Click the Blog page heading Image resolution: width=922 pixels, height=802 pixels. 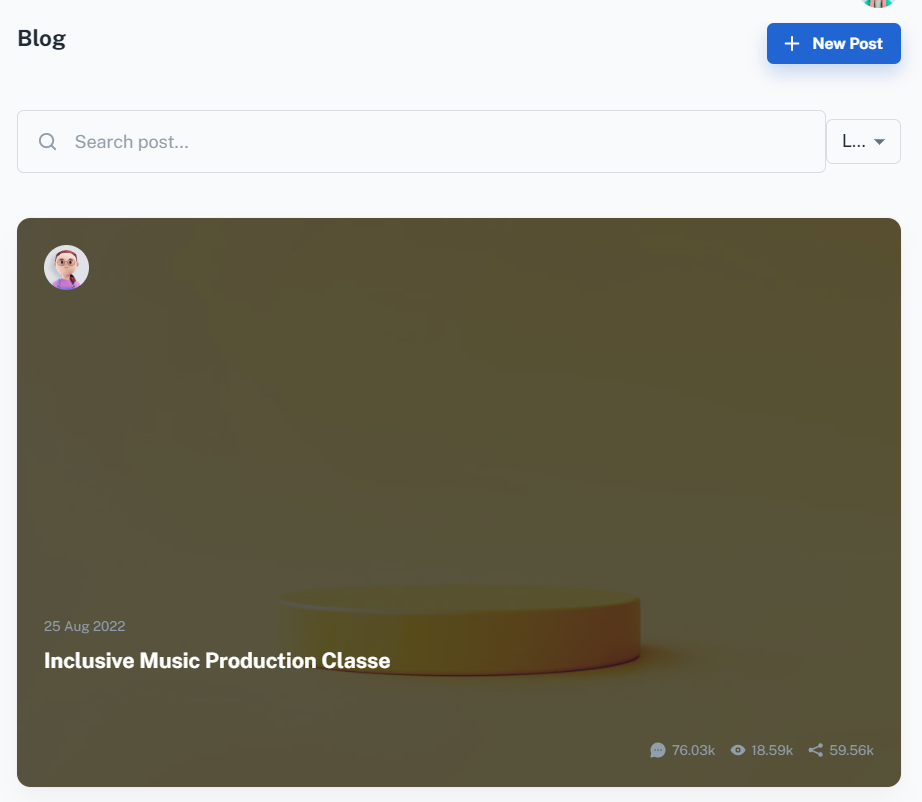pyautogui.click(x=41, y=38)
